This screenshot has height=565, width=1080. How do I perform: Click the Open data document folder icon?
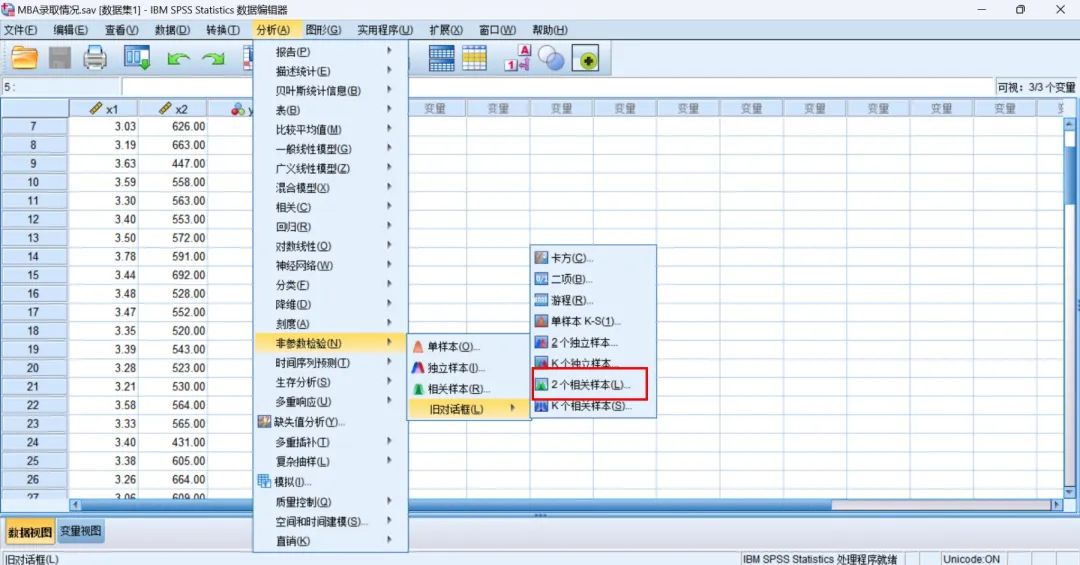coord(24,58)
